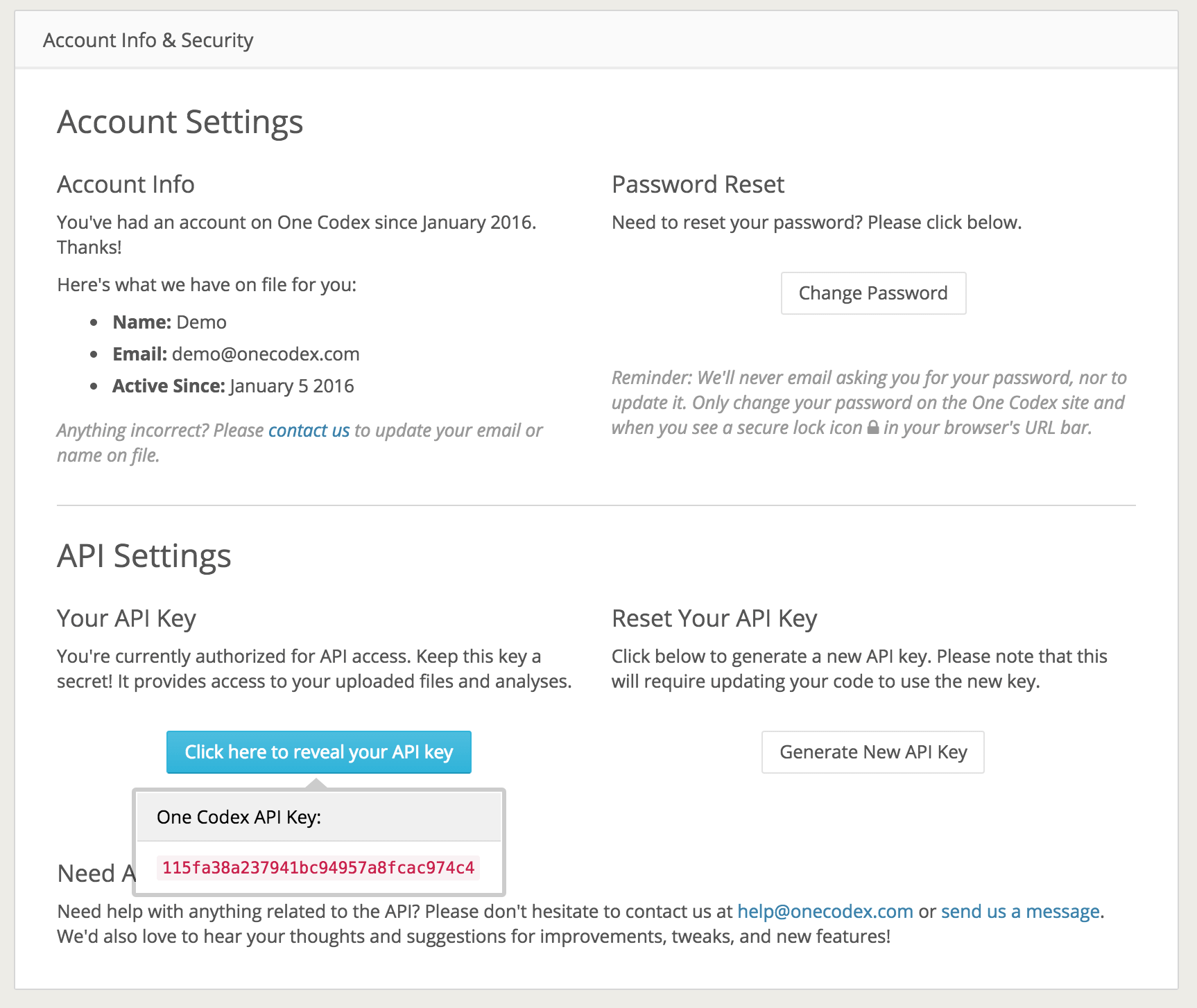Image resolution: width=1197 pixels, height=1008 pixels.
Task: Click the Change Password button
Action: point(873,293)
